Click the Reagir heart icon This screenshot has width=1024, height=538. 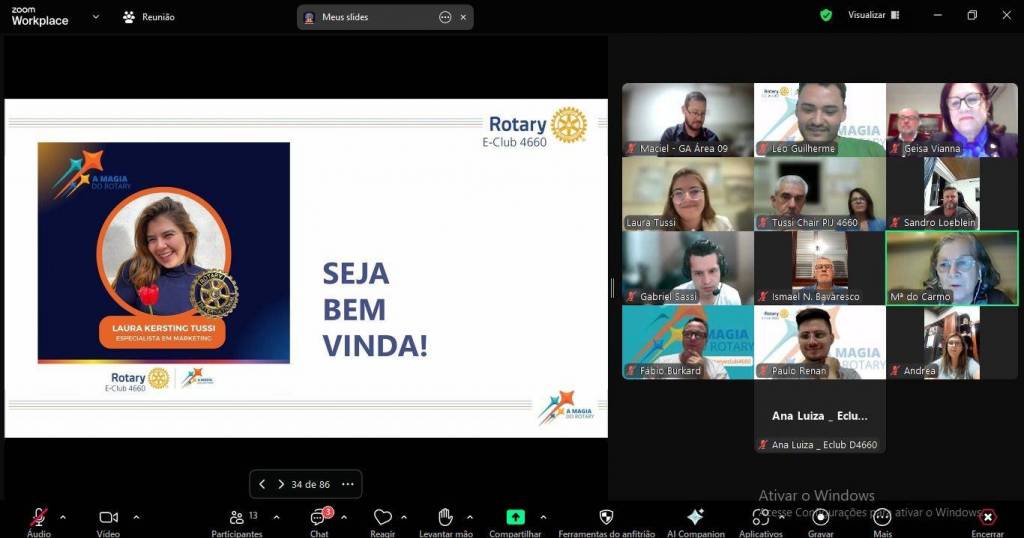[x=382, y=518]
